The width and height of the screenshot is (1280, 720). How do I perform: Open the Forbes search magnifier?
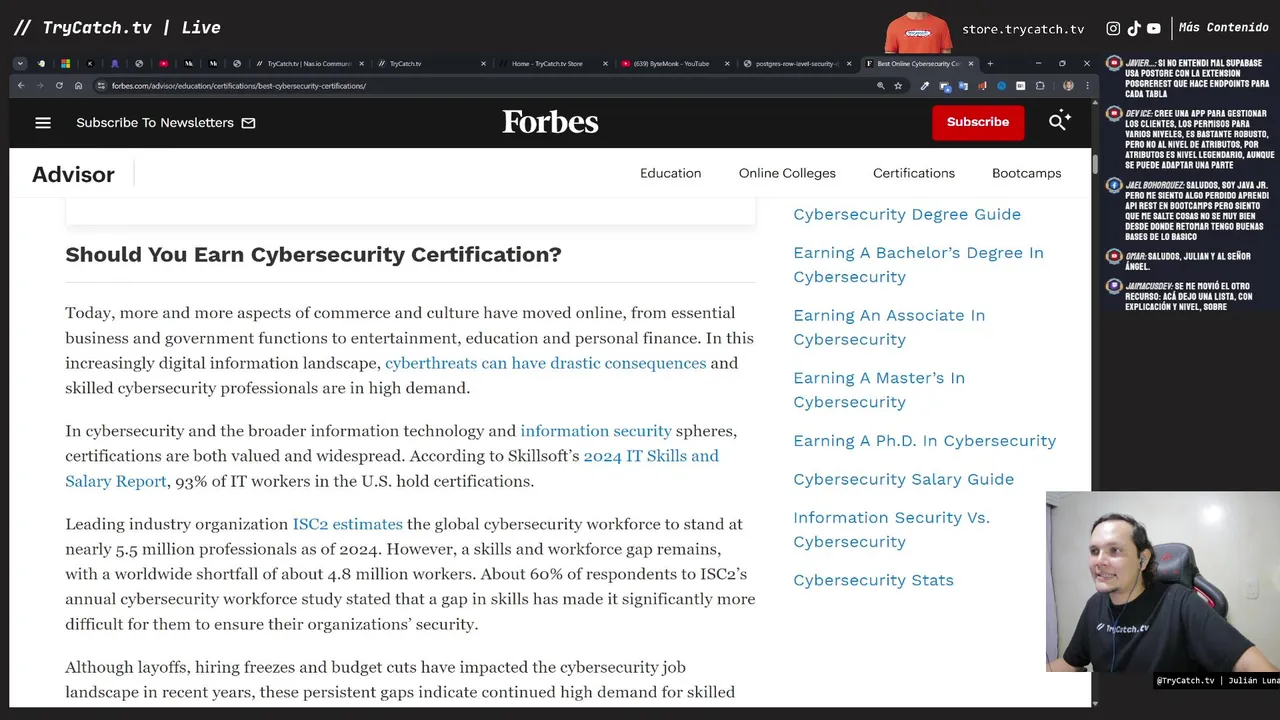tap(1059, 122)
